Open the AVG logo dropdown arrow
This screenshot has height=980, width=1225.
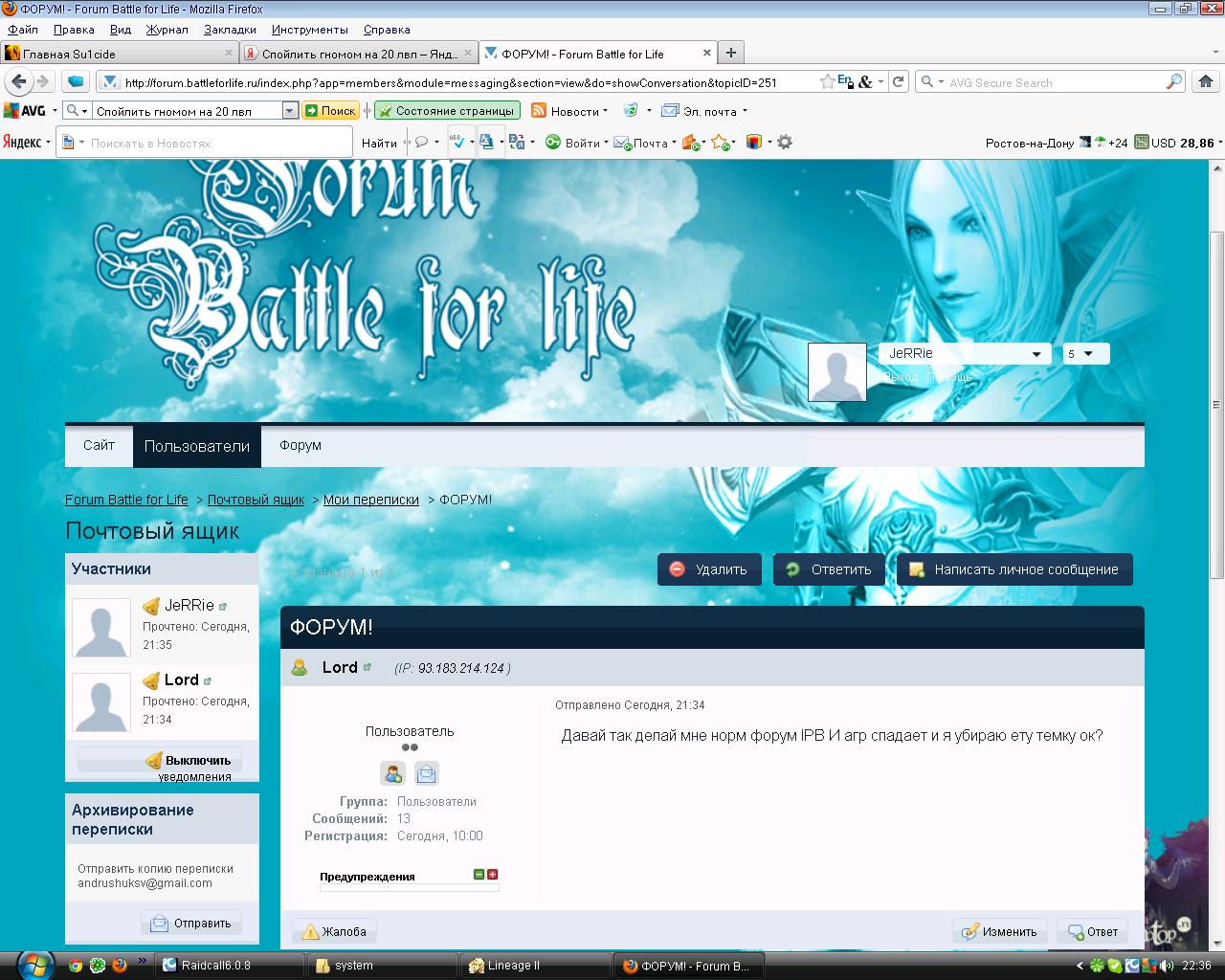pos(55,111)
